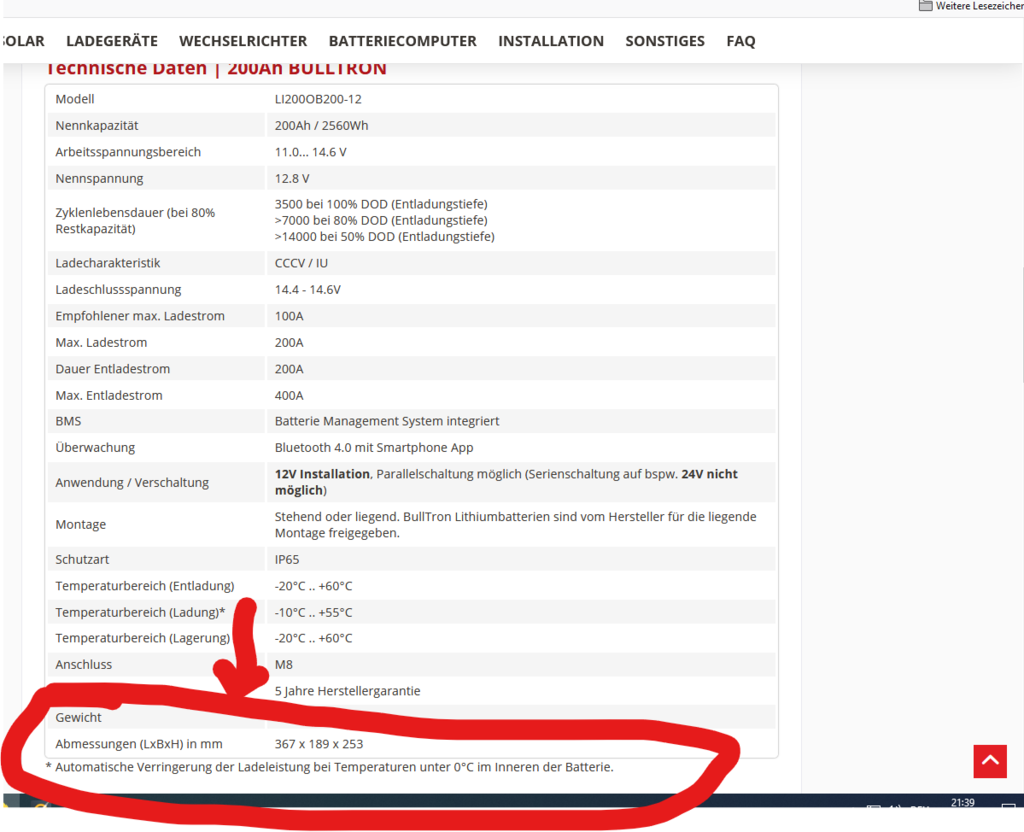Select the value -10°C .. +55°C

[x=313, y=613]
